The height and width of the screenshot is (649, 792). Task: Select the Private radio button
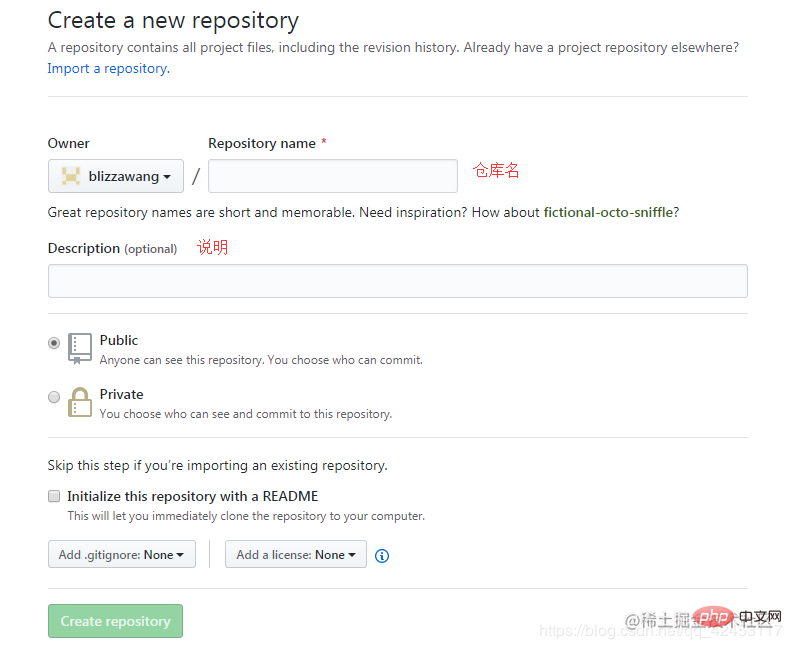(x=54, y=397)
